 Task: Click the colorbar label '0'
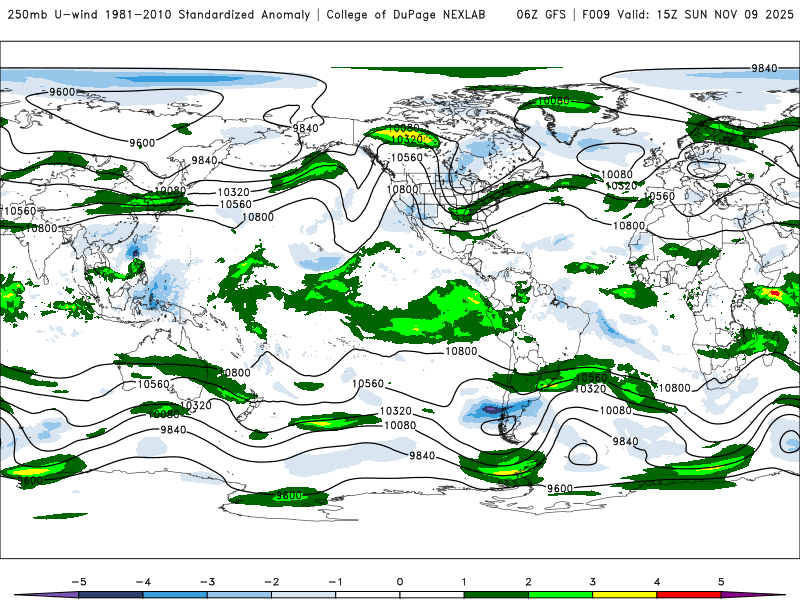[x=399, y=582]
